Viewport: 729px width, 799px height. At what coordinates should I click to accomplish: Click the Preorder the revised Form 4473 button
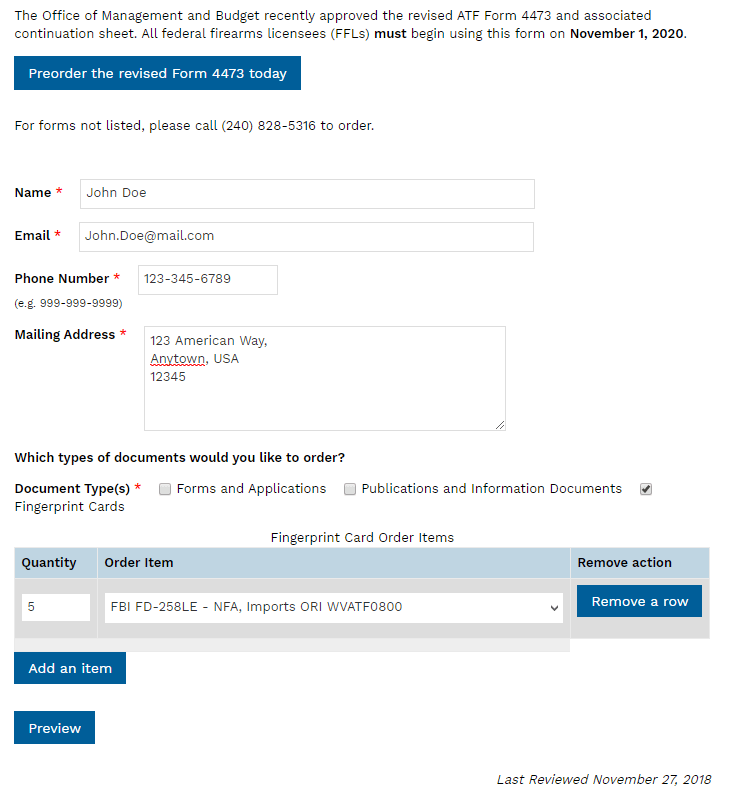click(157, 73)
